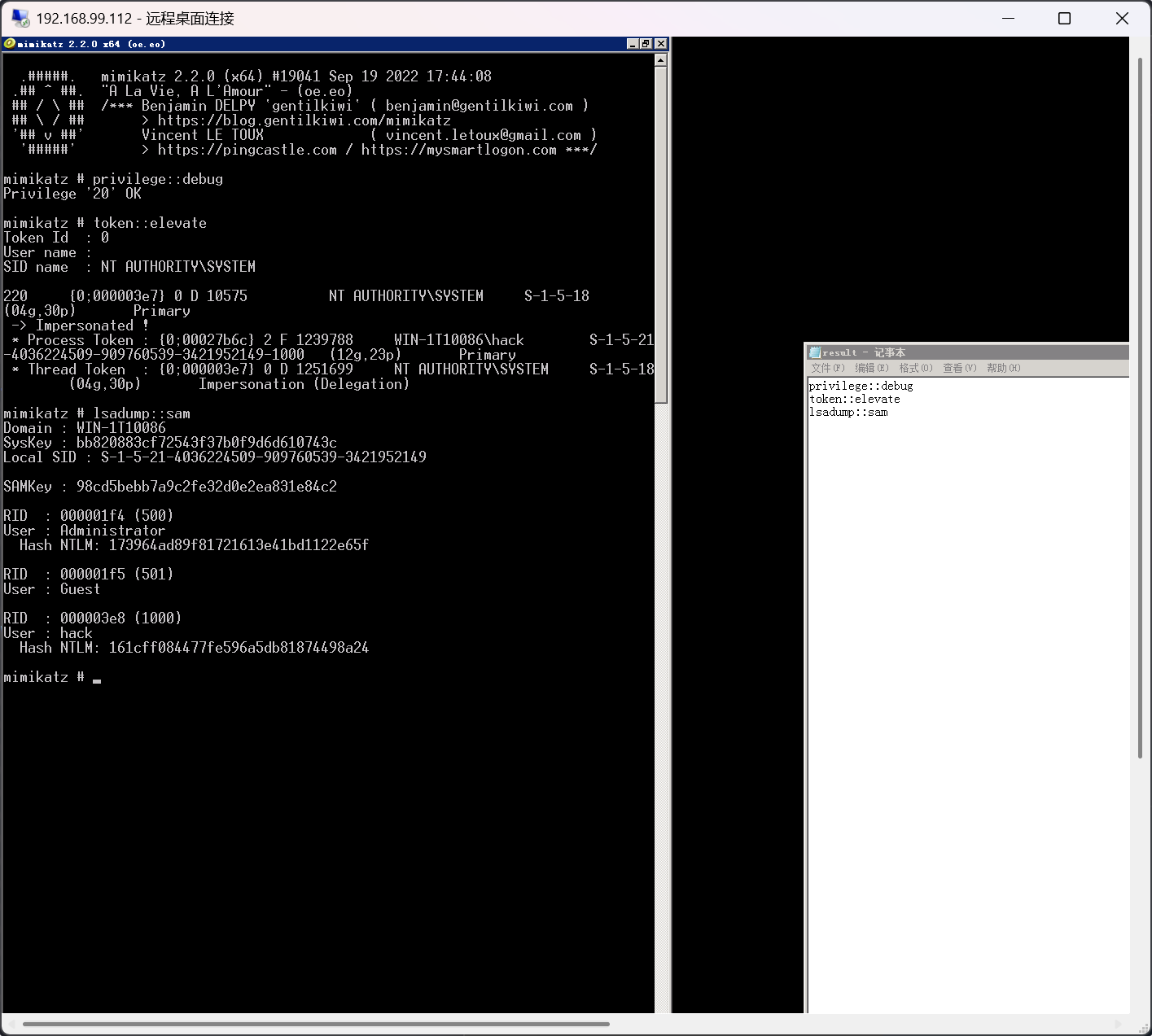
Task: Click the 'Domain : WIN-1T10086' line
Action: click(85, 428)
